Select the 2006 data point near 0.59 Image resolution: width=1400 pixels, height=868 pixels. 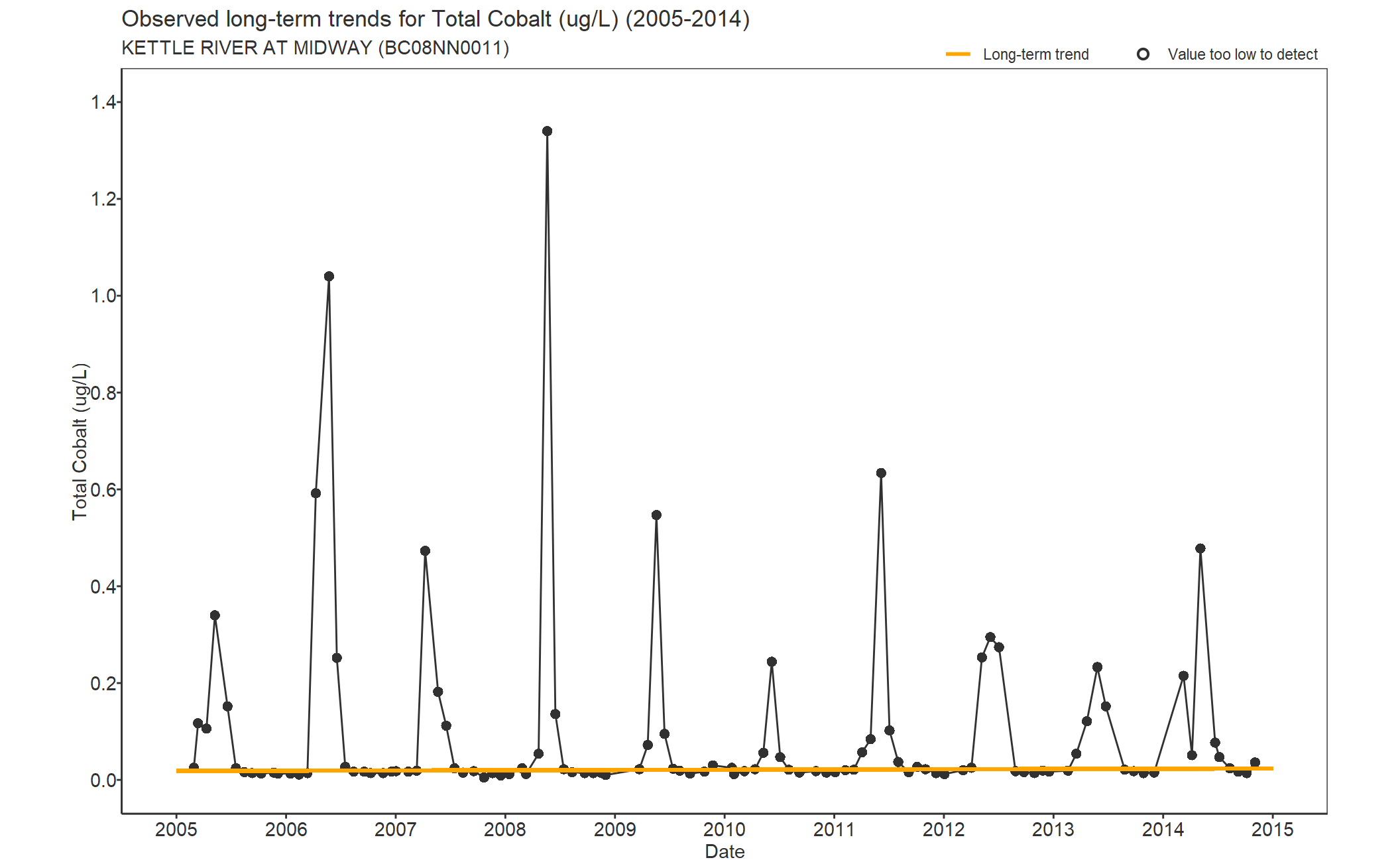tap(316, 493)
